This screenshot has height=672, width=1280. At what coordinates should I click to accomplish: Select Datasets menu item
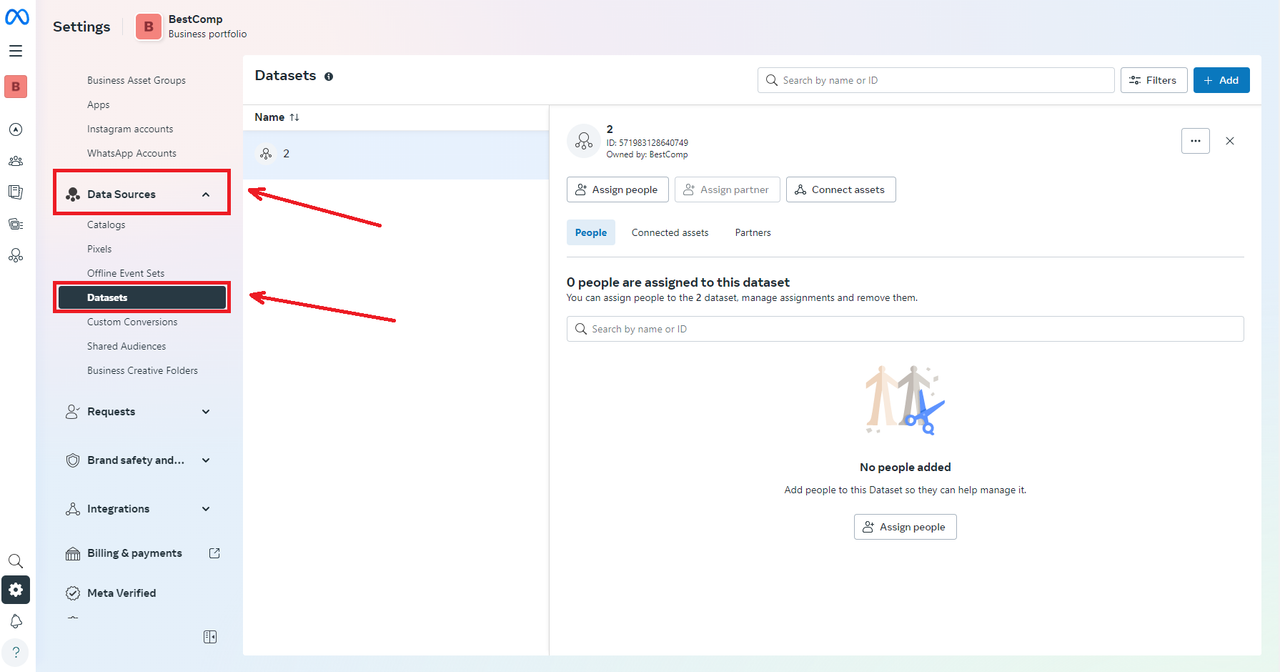pos(142,297)
